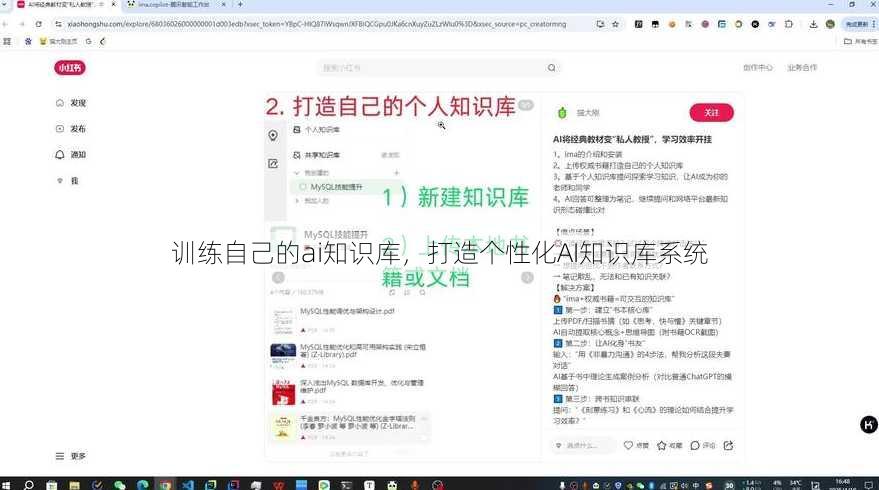Open the browser profile avatar
The height and width of the screenshot is (490, 879).
830,24
